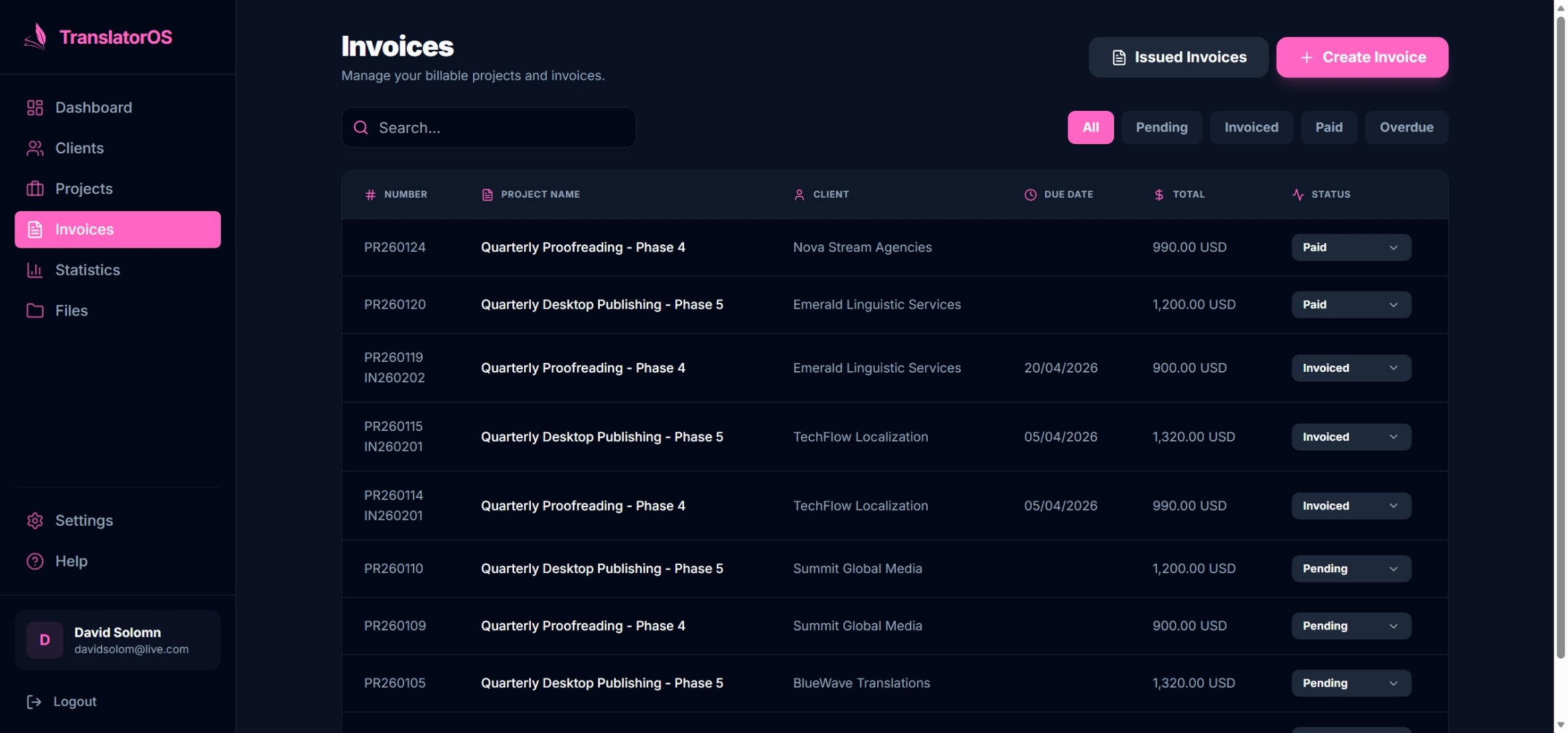Click the Help question mark icon

tap(33, 561)
